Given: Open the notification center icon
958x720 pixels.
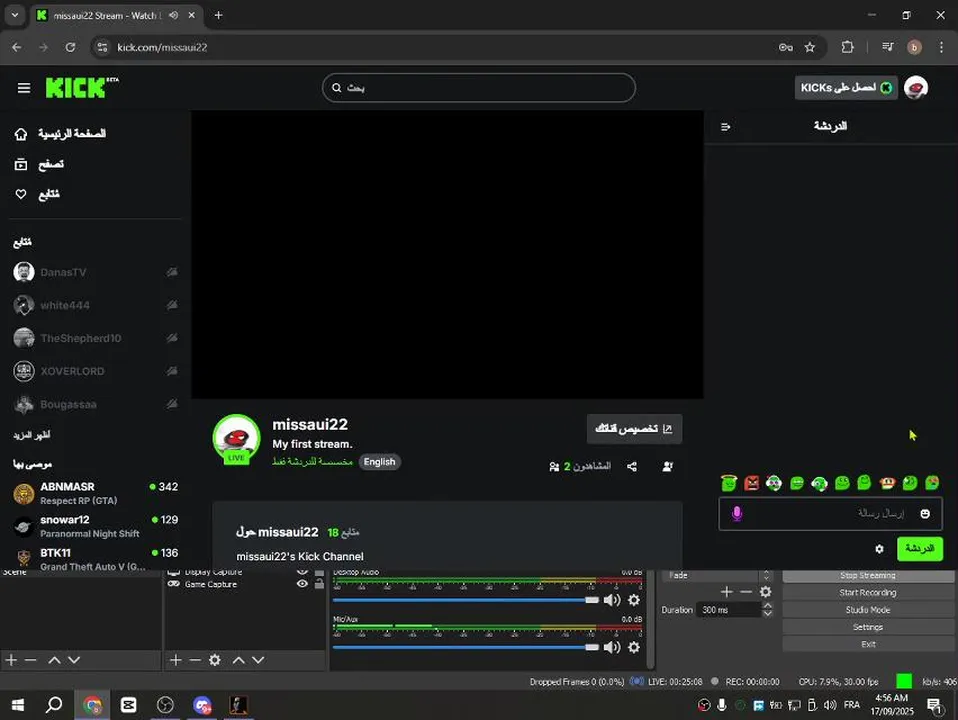Looking at the screenshot, I should tap(934, 706).
